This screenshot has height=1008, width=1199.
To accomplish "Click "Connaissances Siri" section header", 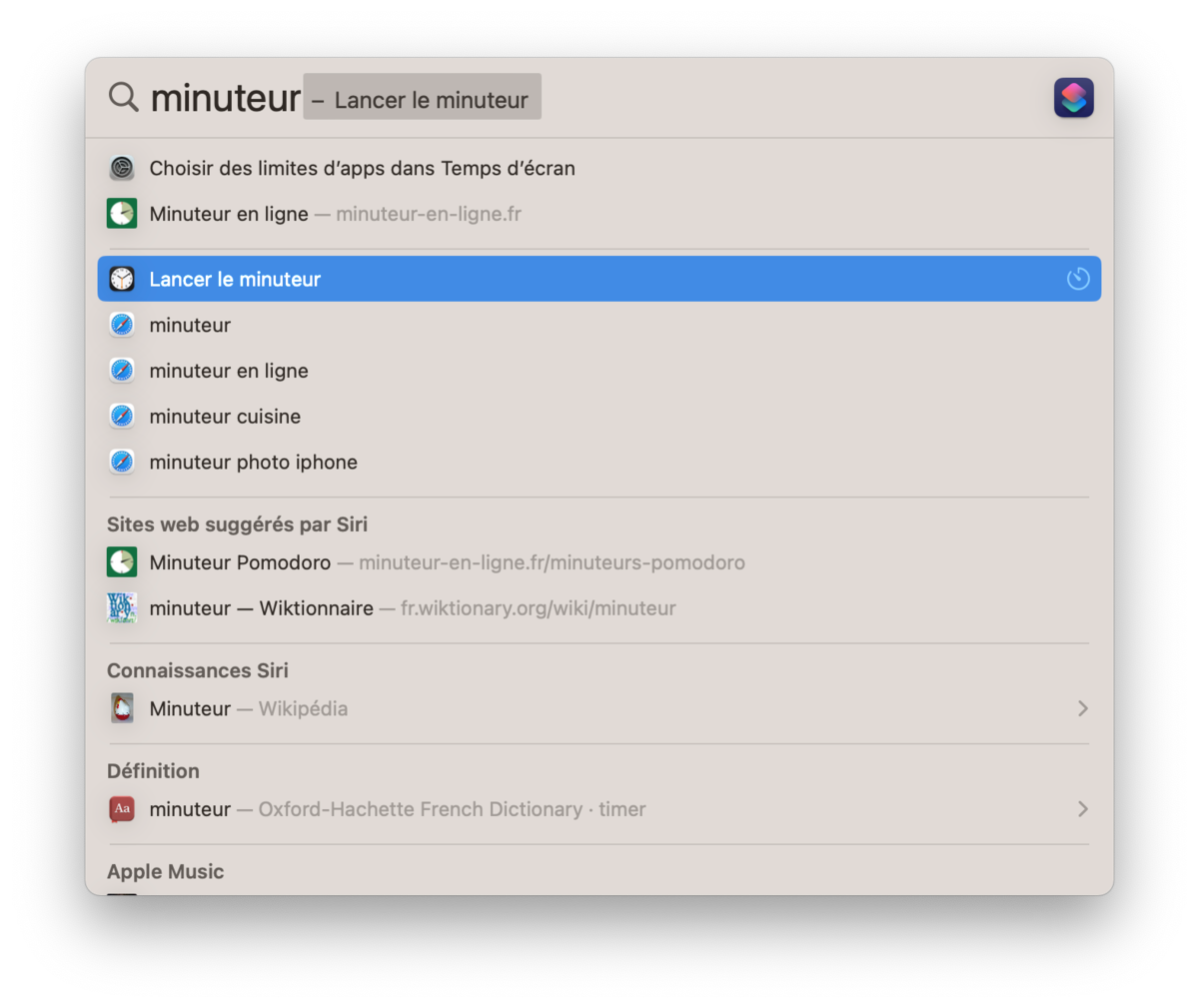I will tap(198, 670).
